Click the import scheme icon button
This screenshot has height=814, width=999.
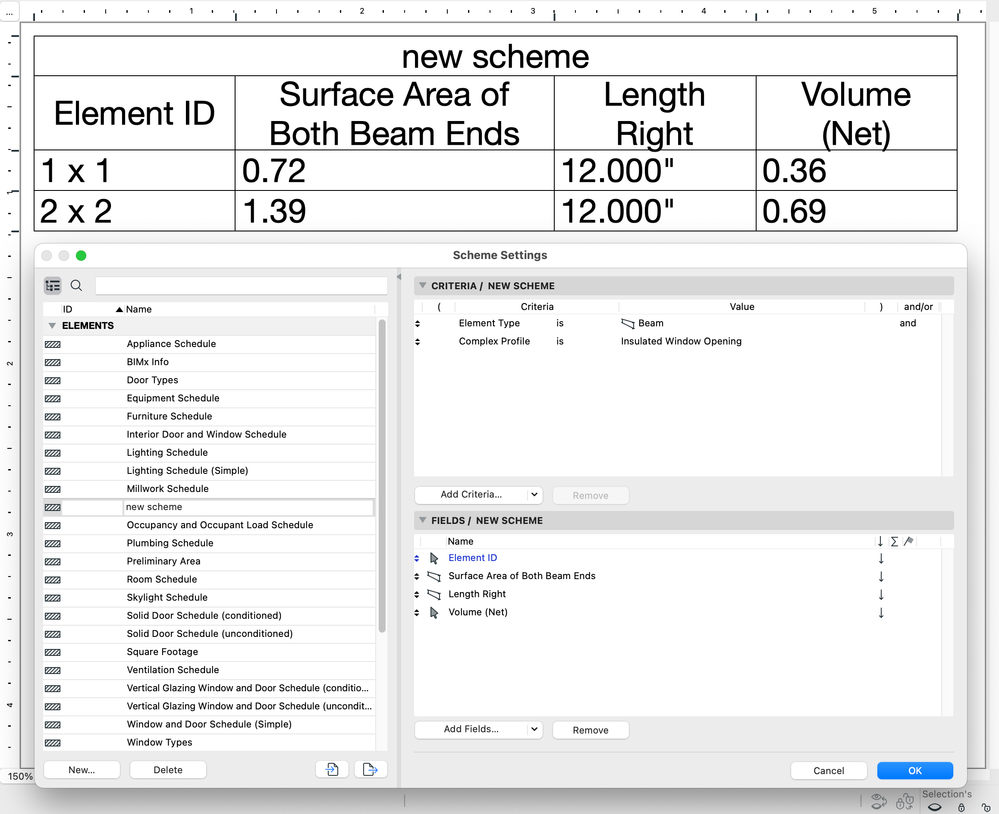pos(331,769)
